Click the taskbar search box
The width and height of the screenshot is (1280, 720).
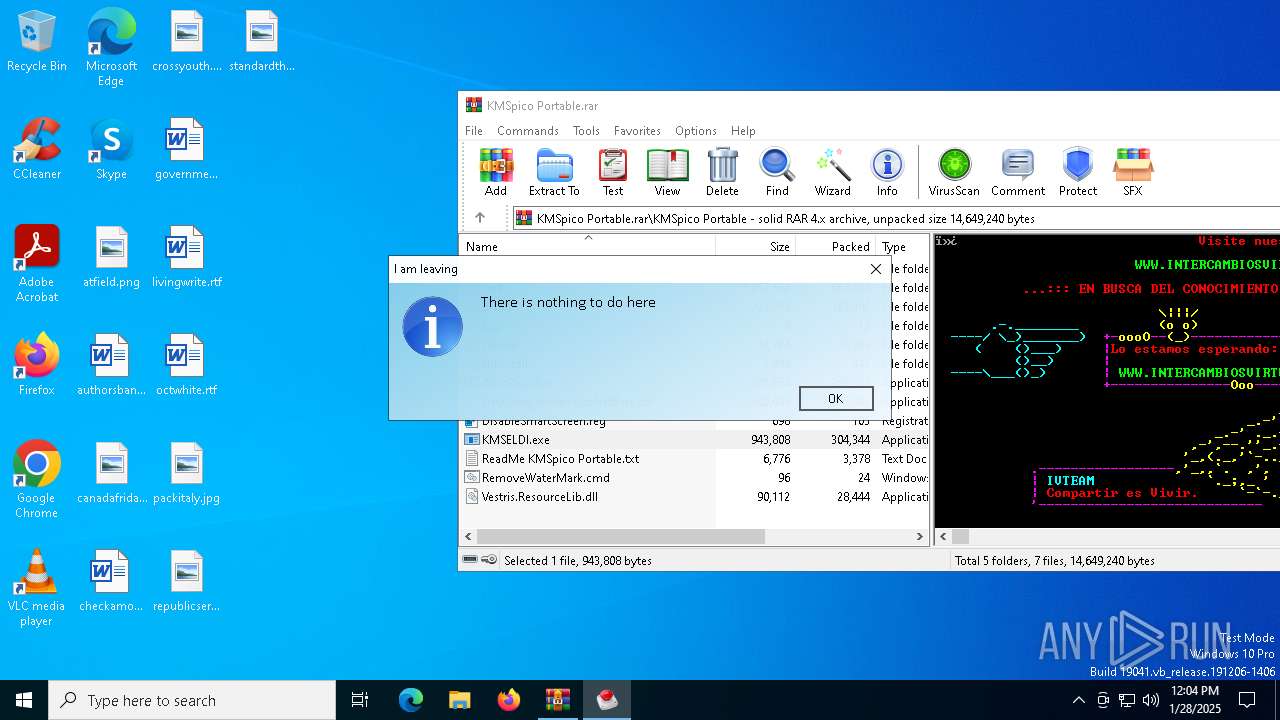(x=192, y=700)
